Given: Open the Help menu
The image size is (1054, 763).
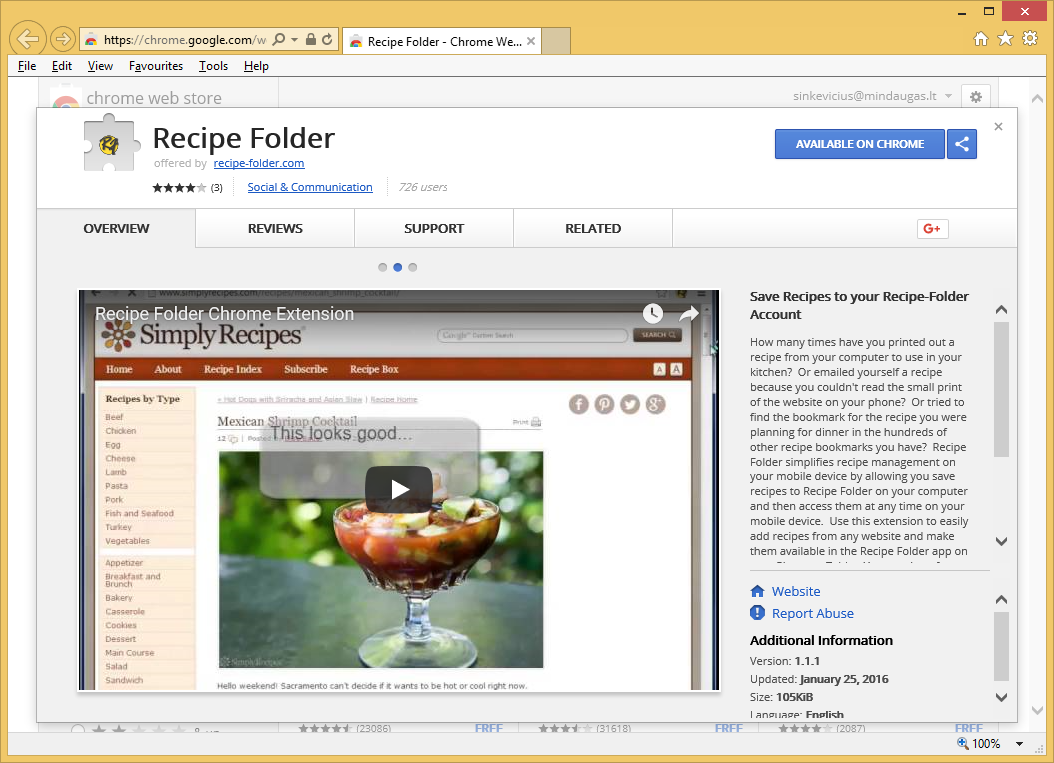Looking at the screenshot, I should point(256,66).
